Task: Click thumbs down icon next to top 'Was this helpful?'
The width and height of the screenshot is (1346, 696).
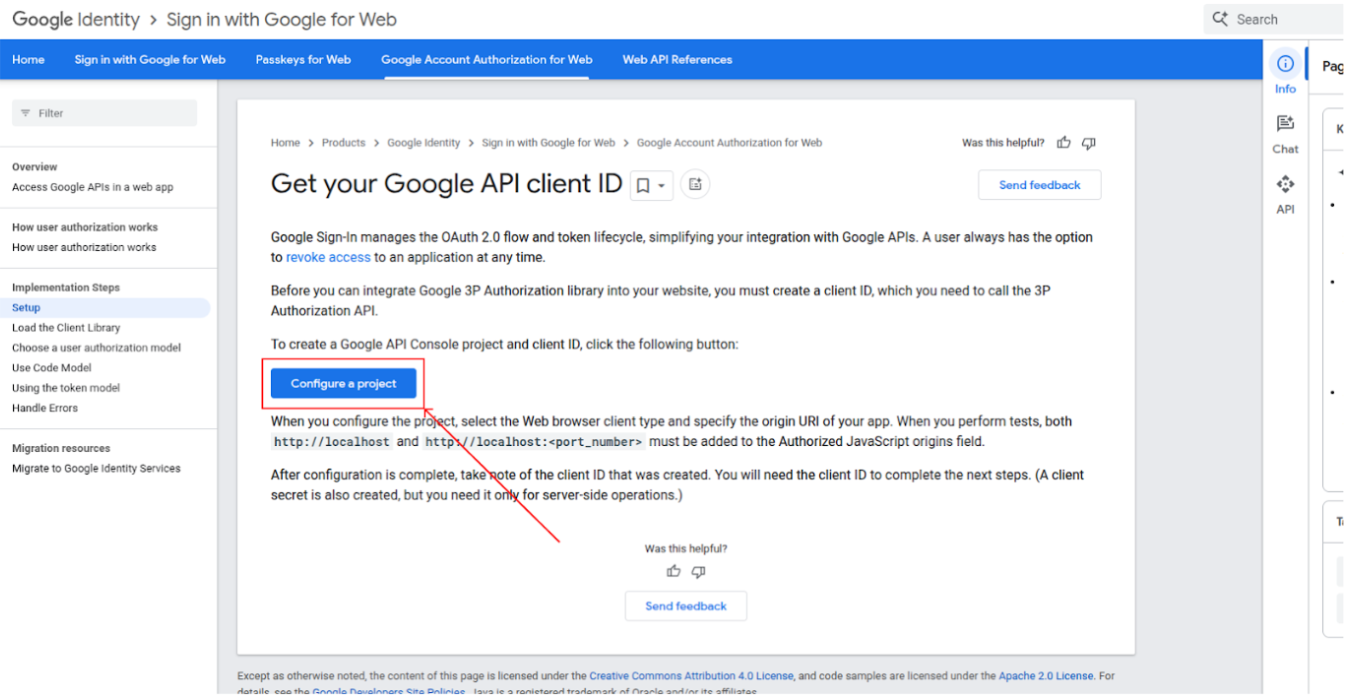Action: (x=1089, y=143)
